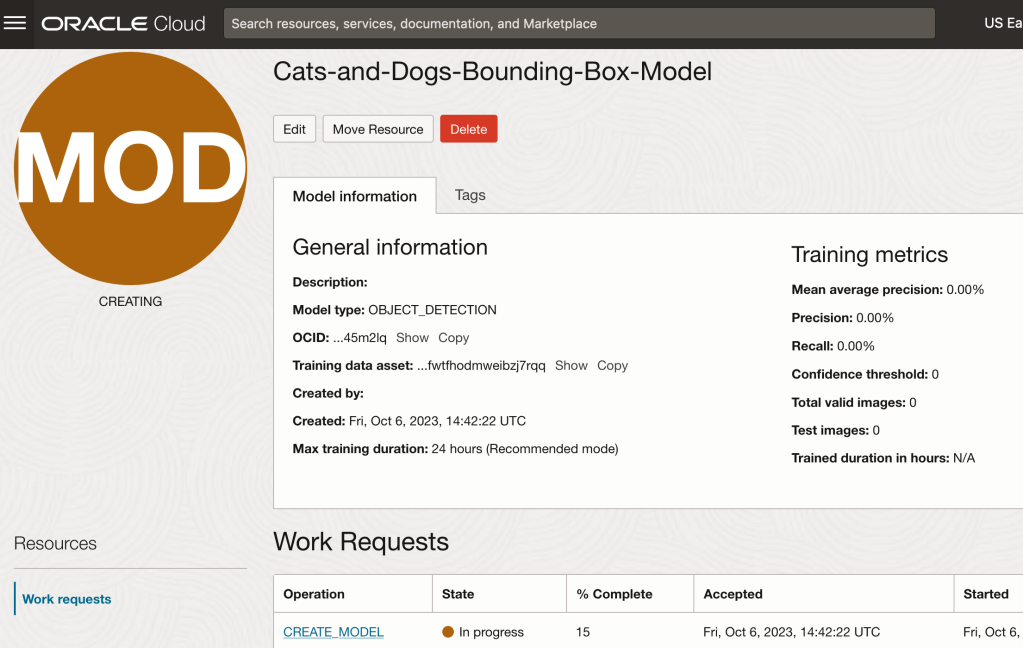Open Work requests in Resources sidebar

[67, 599]
